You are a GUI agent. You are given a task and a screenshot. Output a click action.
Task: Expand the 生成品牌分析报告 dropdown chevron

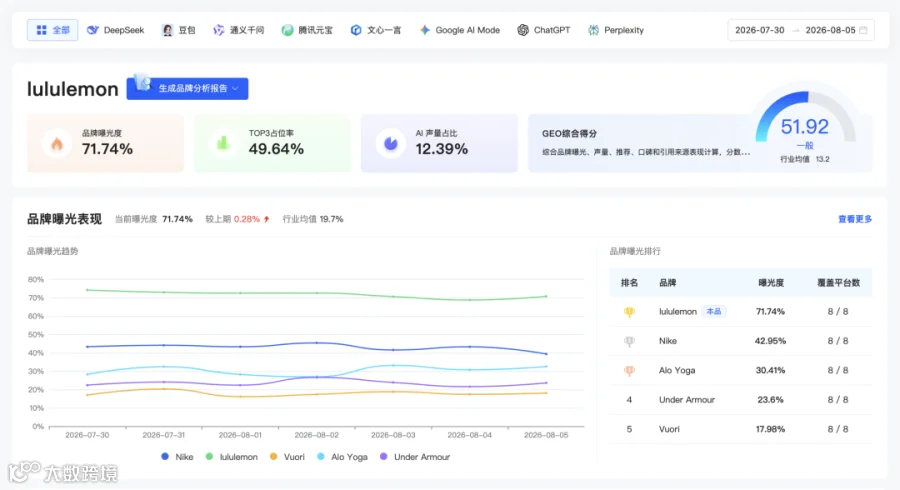235,88
